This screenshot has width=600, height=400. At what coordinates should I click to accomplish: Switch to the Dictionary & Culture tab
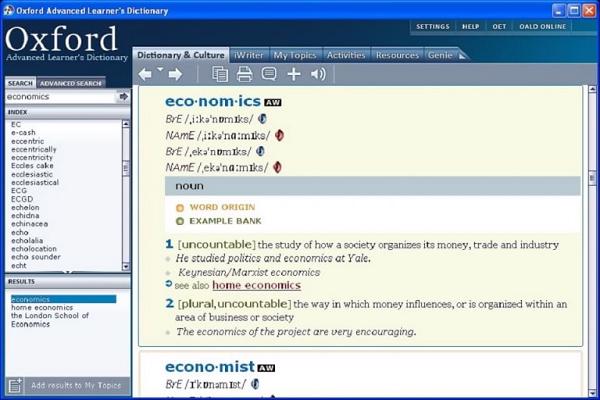tap(181, 55)
